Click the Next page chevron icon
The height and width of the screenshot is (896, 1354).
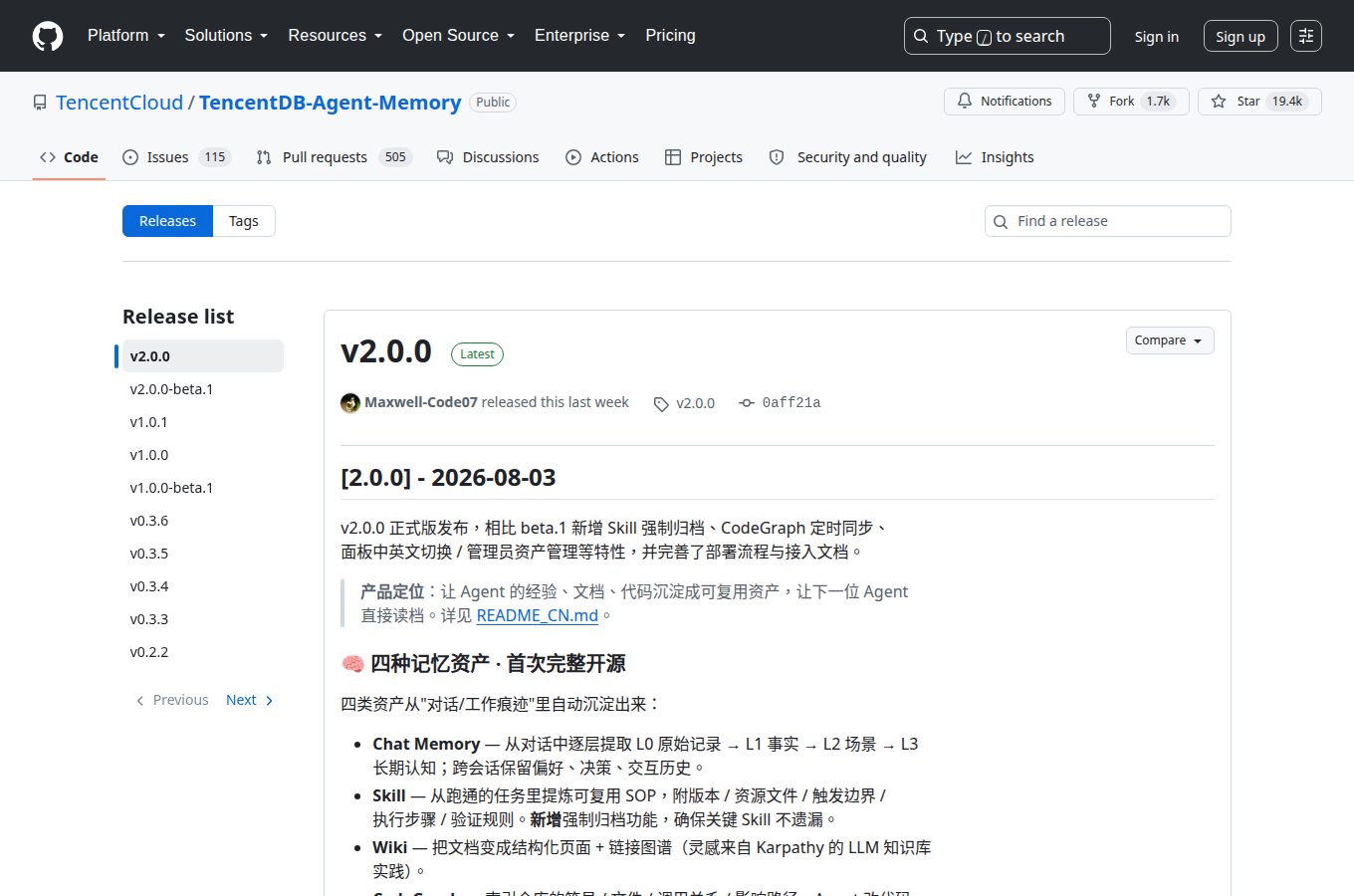269,701
